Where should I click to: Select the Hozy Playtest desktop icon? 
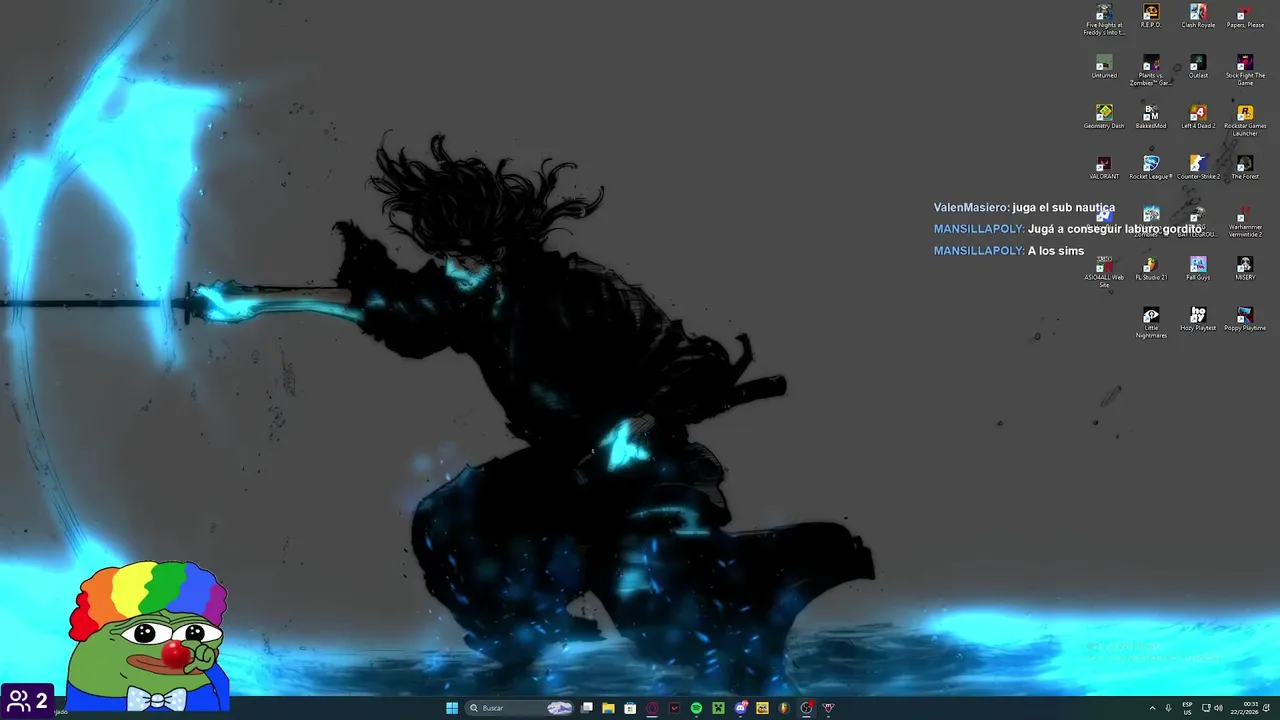click(1198, 319)
